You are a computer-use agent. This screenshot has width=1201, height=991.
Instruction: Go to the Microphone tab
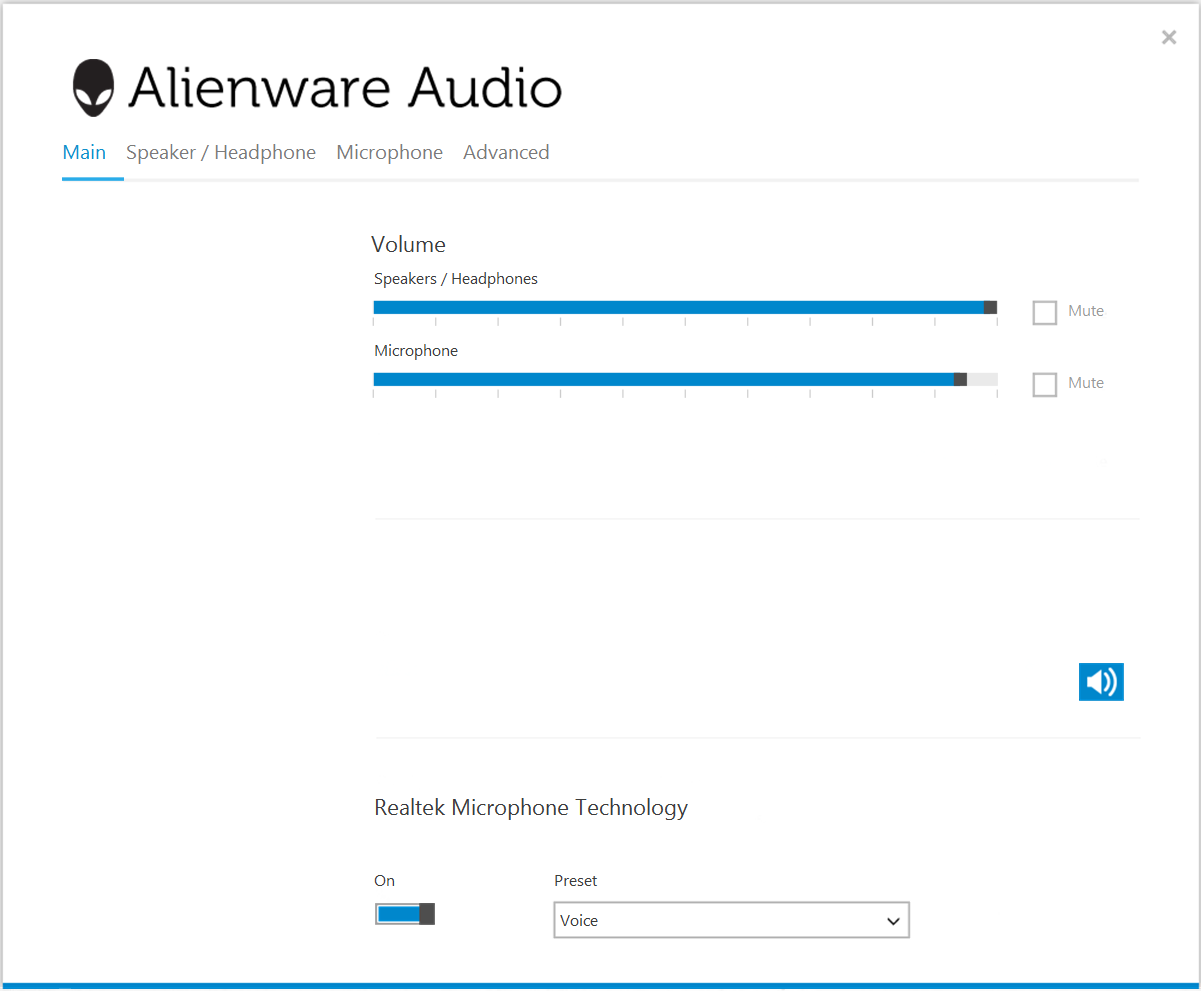[390, 153]
